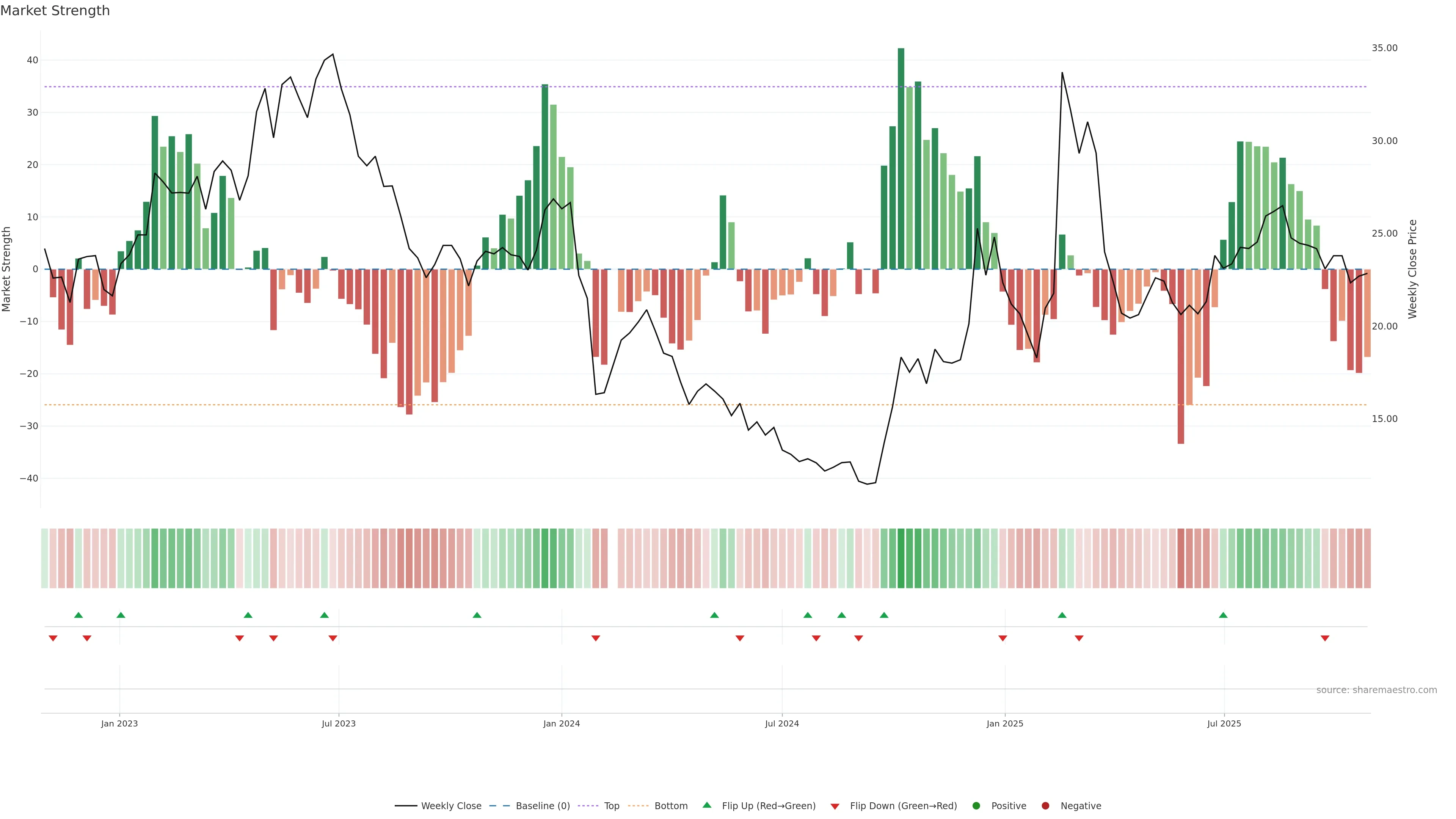
Task: Click the Weekly Close Price axis title
Action: point(1412,269)
